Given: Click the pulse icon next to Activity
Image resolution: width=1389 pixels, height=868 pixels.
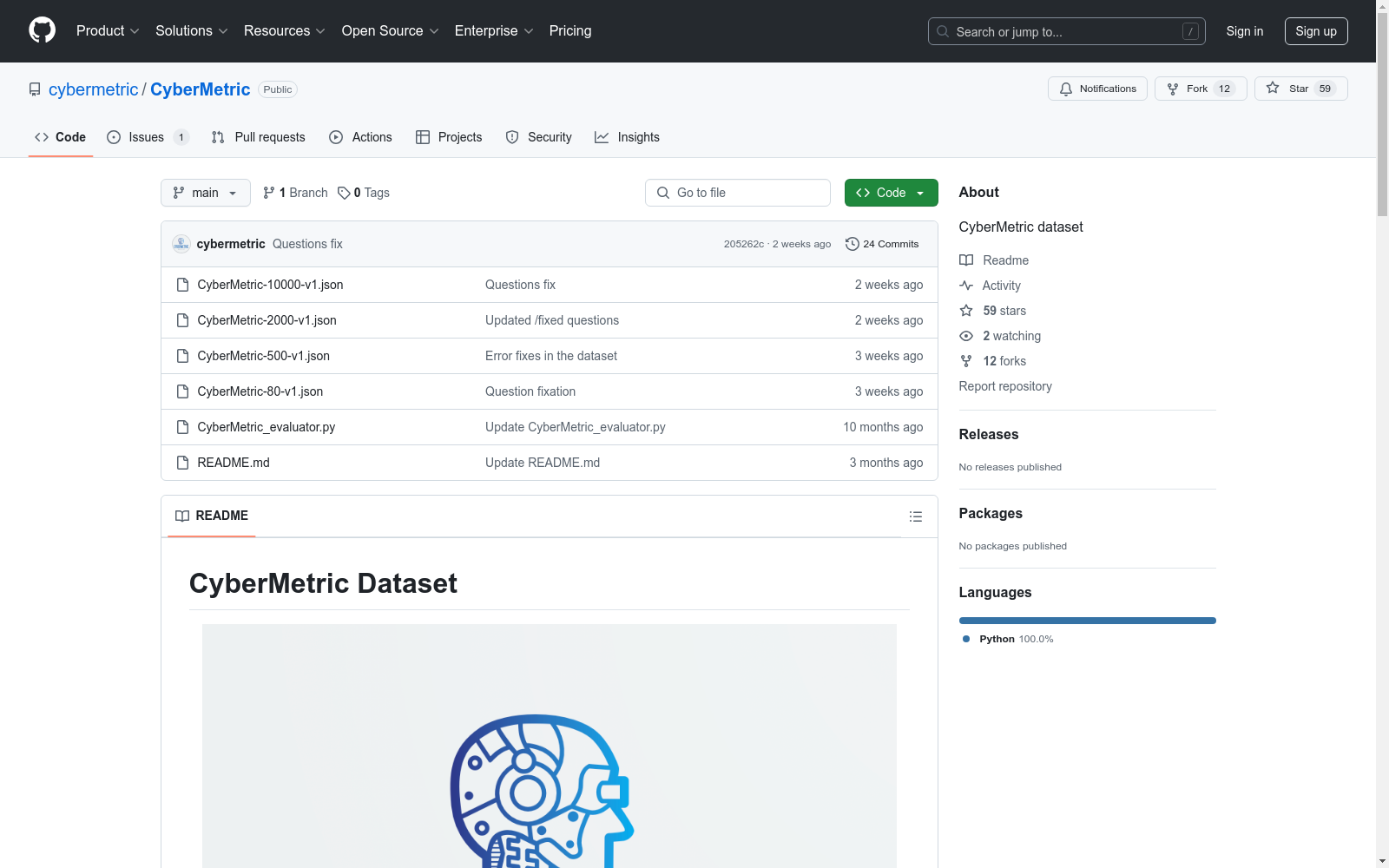Looking at the screenshot, I should click(966, 286).
